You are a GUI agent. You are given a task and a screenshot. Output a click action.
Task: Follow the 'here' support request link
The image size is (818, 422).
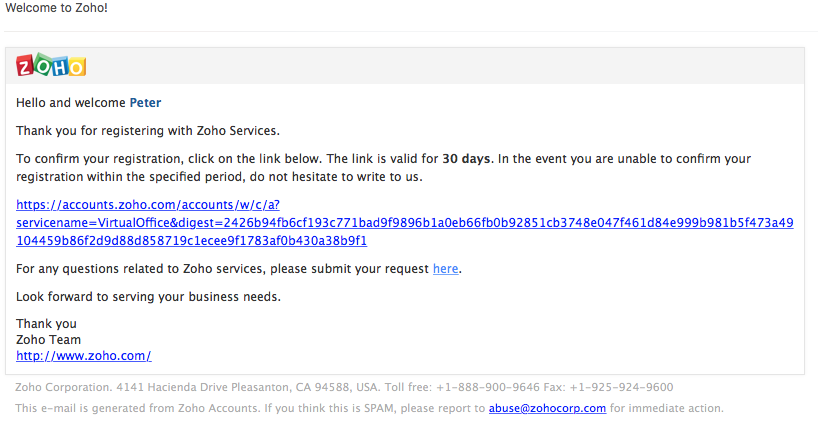click(x=446, y=269)
